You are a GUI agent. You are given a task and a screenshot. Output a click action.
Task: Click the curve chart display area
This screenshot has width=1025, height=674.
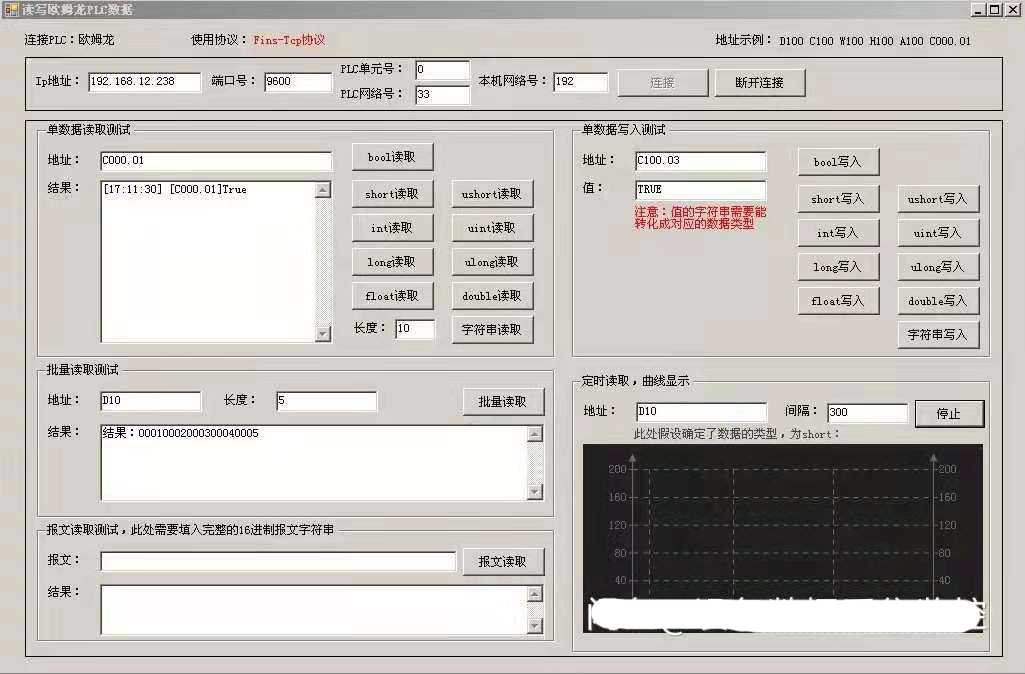point(782,538)
